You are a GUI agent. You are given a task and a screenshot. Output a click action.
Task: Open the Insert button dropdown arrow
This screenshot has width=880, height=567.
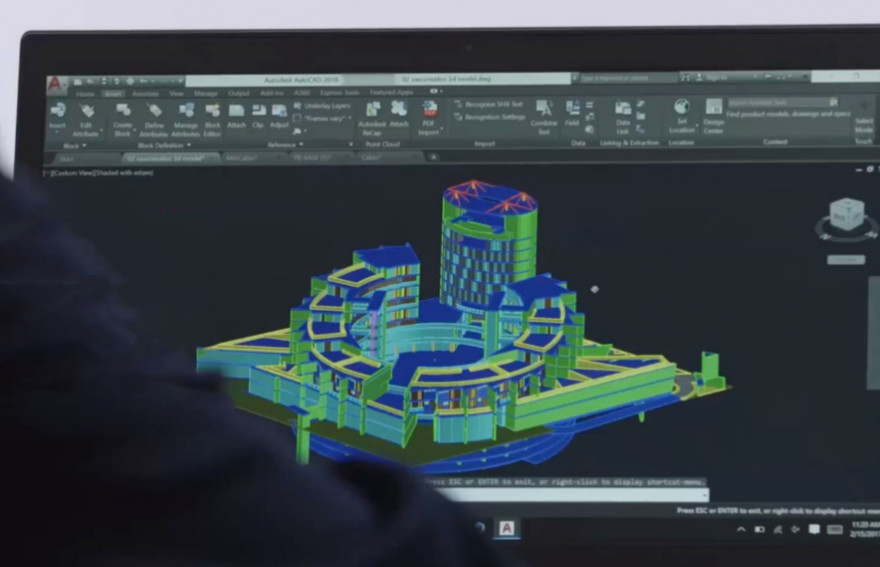tap(57, 132)
